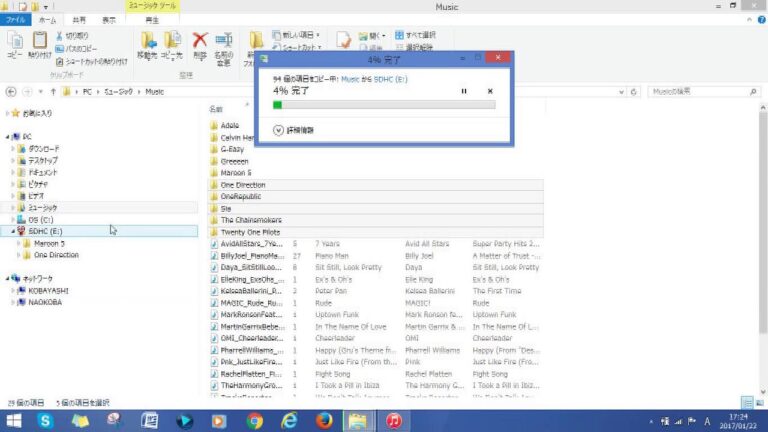Click the Up one level arrow
Viewport: 768px width, 432px height.
pos(53,92)
